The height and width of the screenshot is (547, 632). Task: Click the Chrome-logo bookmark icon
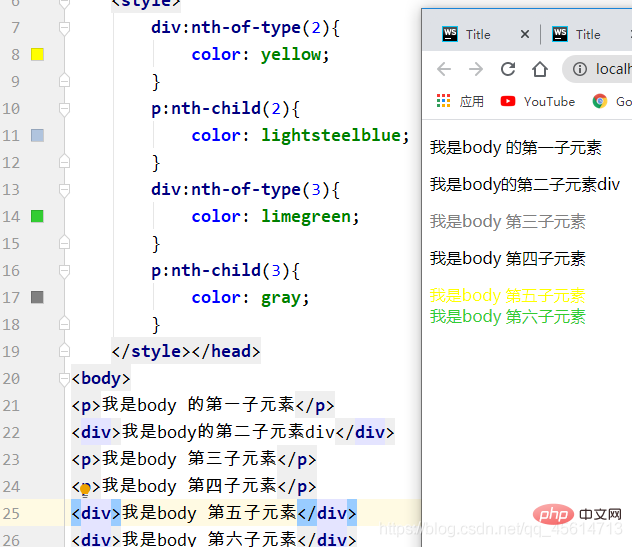point(600,101)
